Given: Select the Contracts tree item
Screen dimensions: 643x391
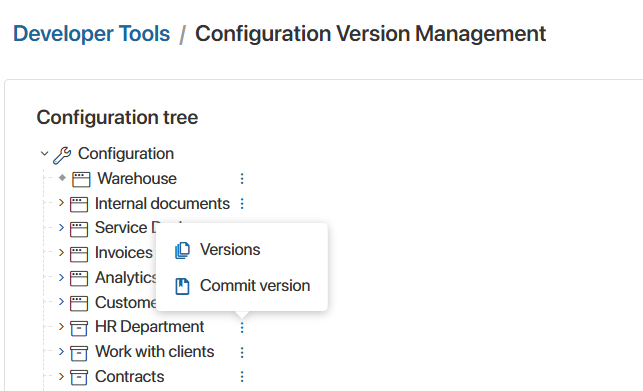Looking at the screenshot, I should (x=130, y=377).
